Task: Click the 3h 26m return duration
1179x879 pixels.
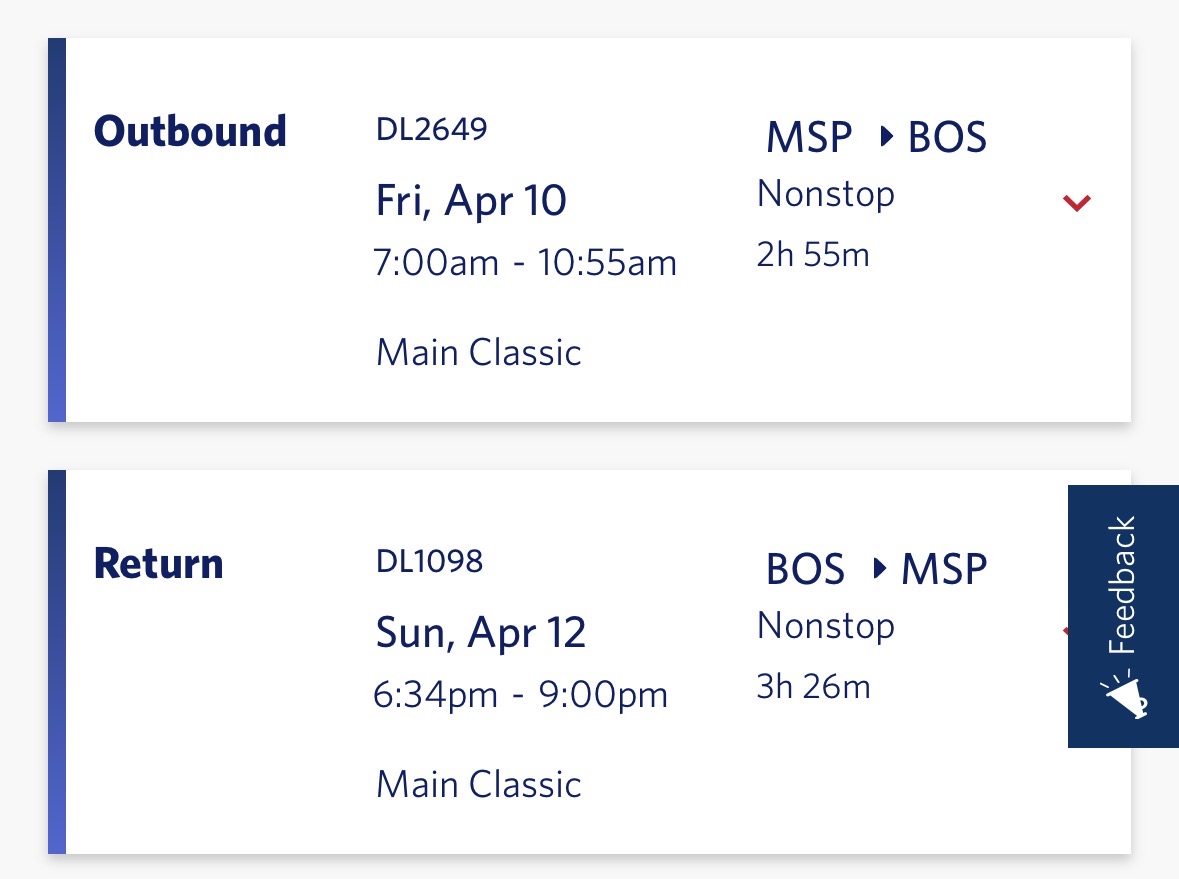Action: click(x=813, y=687)
